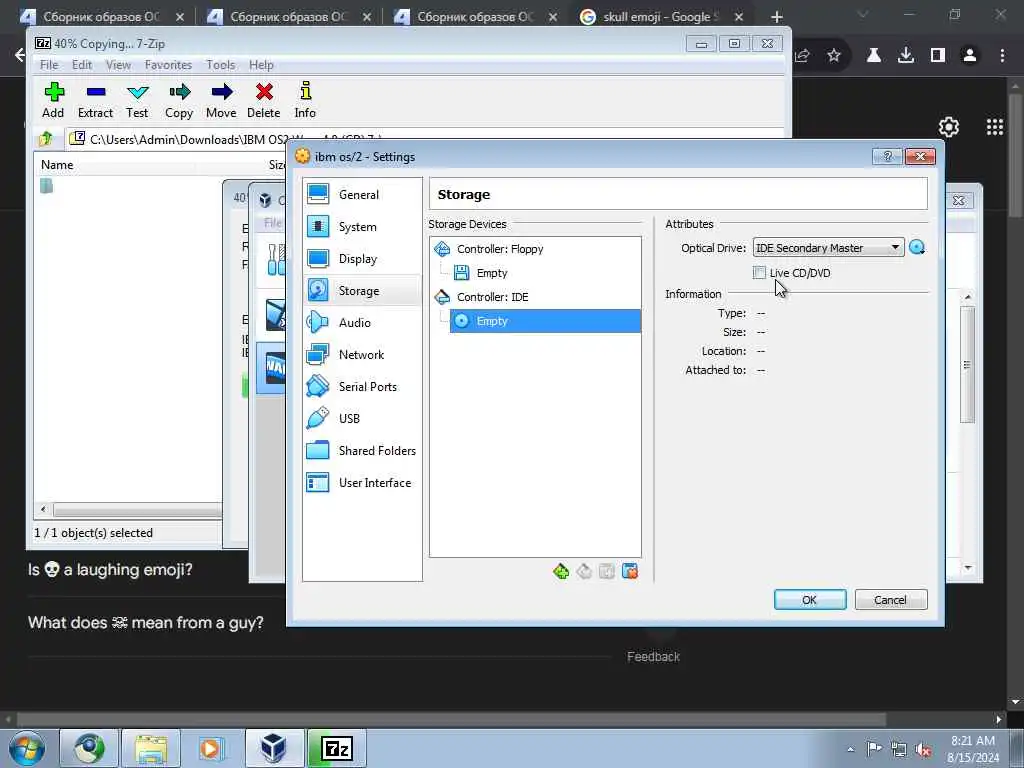
Task: Open 7-Zip View menu
Action: point(118,65)
